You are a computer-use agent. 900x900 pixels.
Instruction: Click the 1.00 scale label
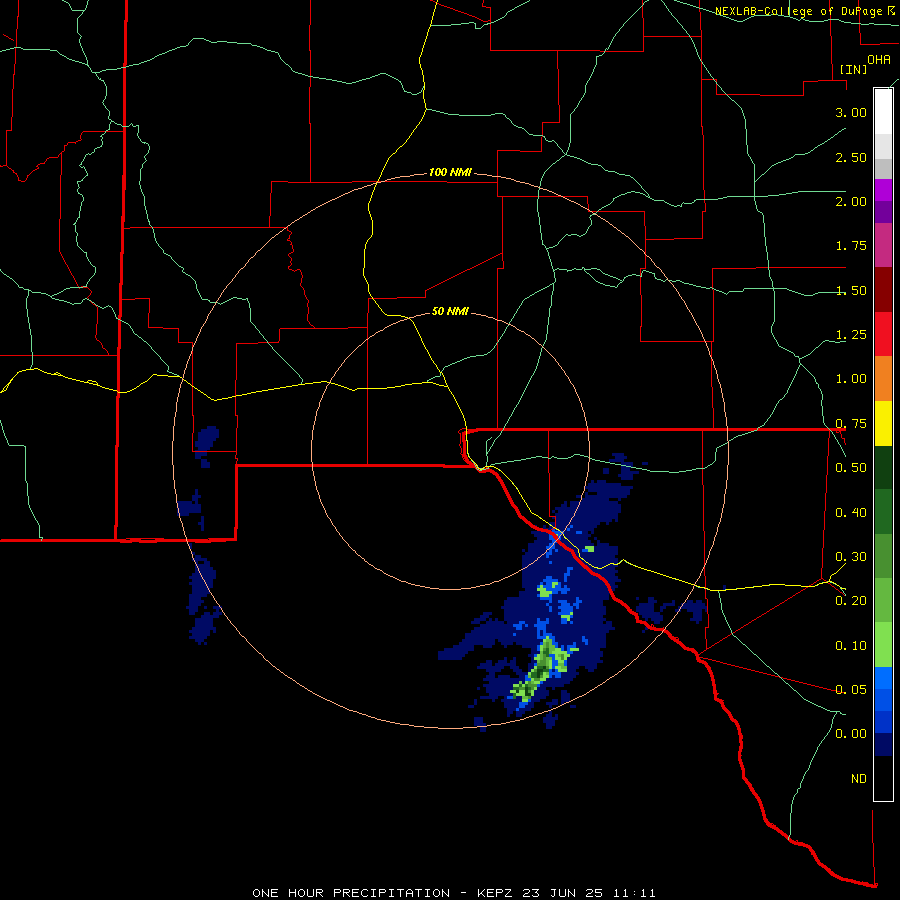coord(851,379)
